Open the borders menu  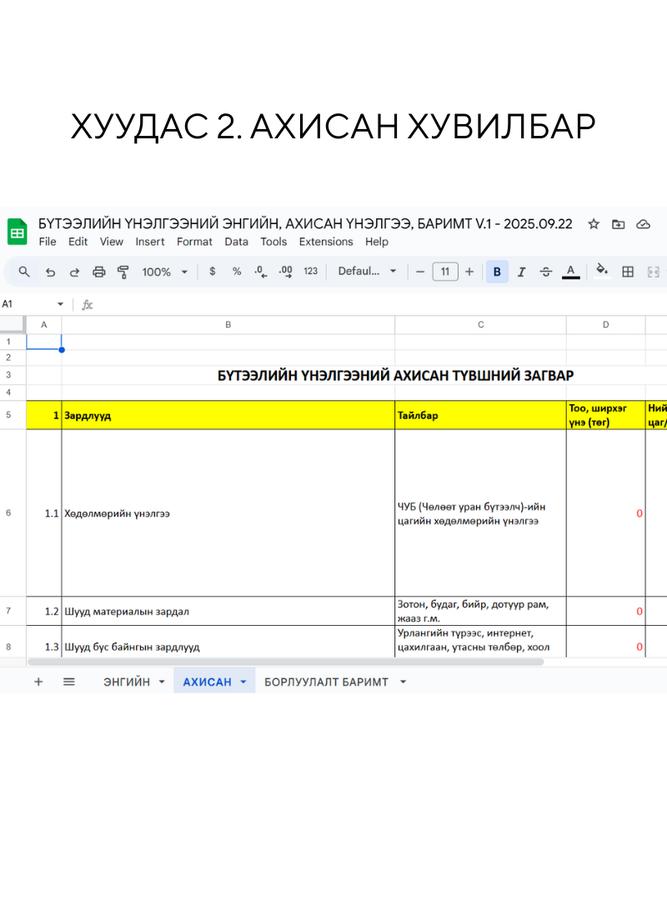pos(628,271)
